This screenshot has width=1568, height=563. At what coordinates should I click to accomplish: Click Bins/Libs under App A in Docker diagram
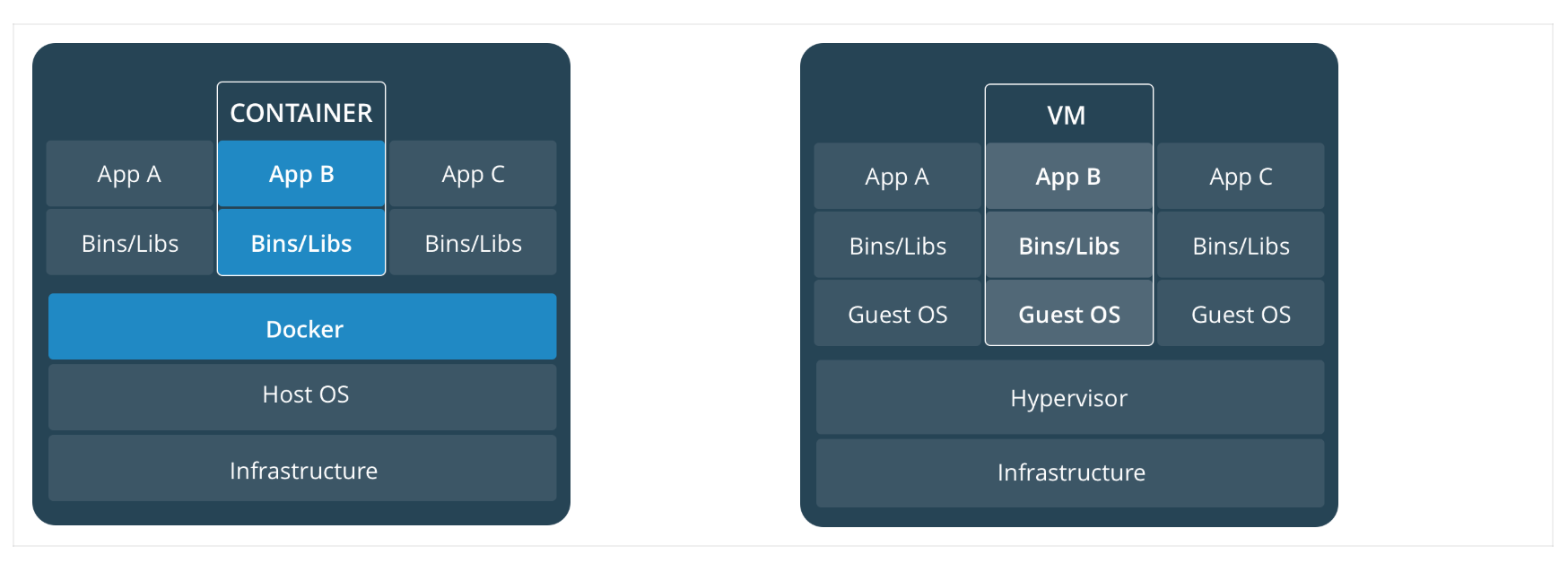[129, 243]
